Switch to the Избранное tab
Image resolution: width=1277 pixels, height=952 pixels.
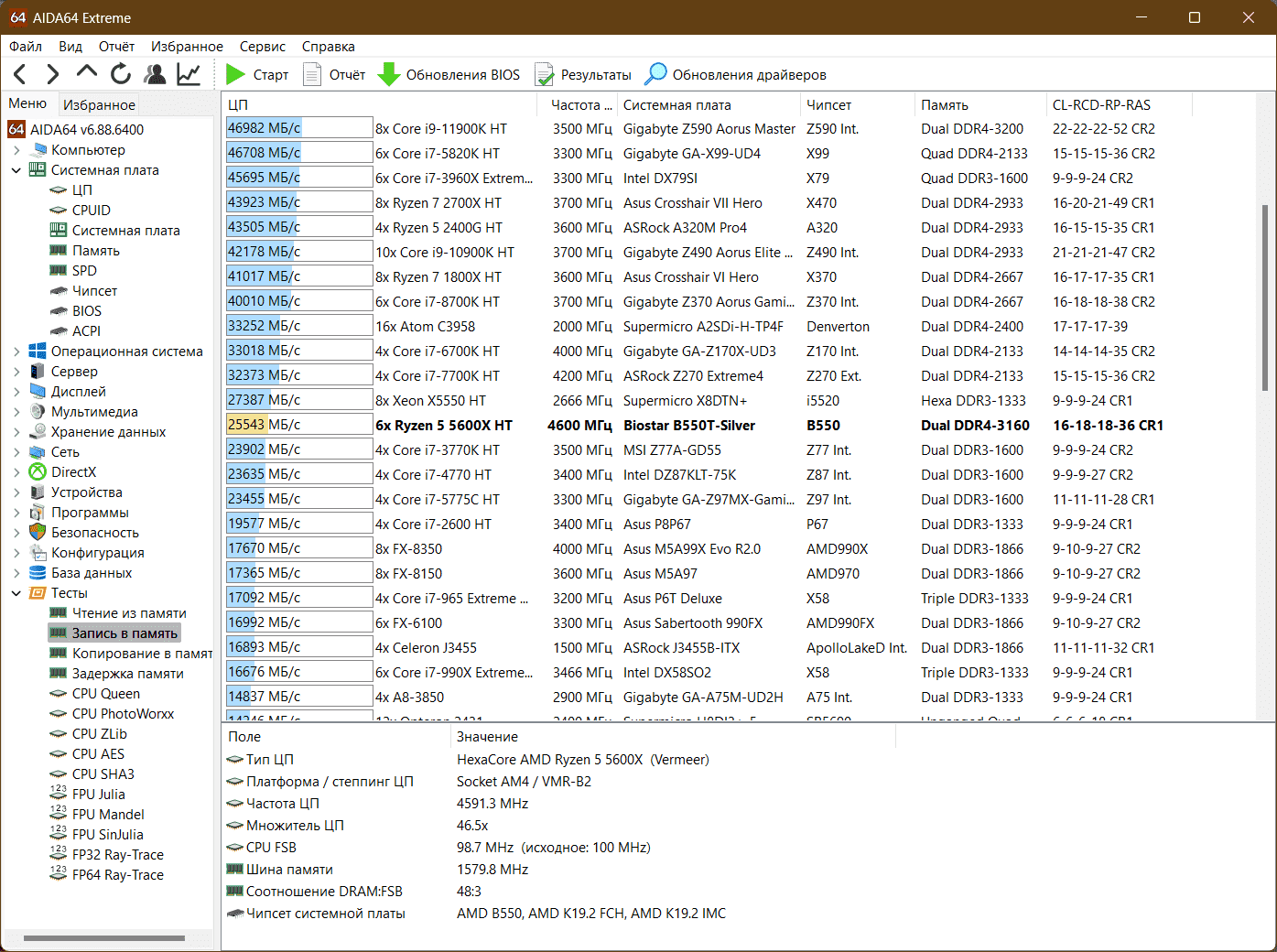click(99, 104)
